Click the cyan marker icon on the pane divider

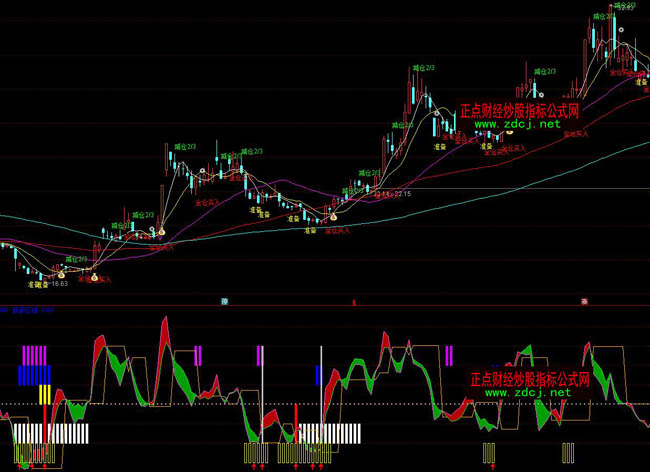click(x=225, y=300)
